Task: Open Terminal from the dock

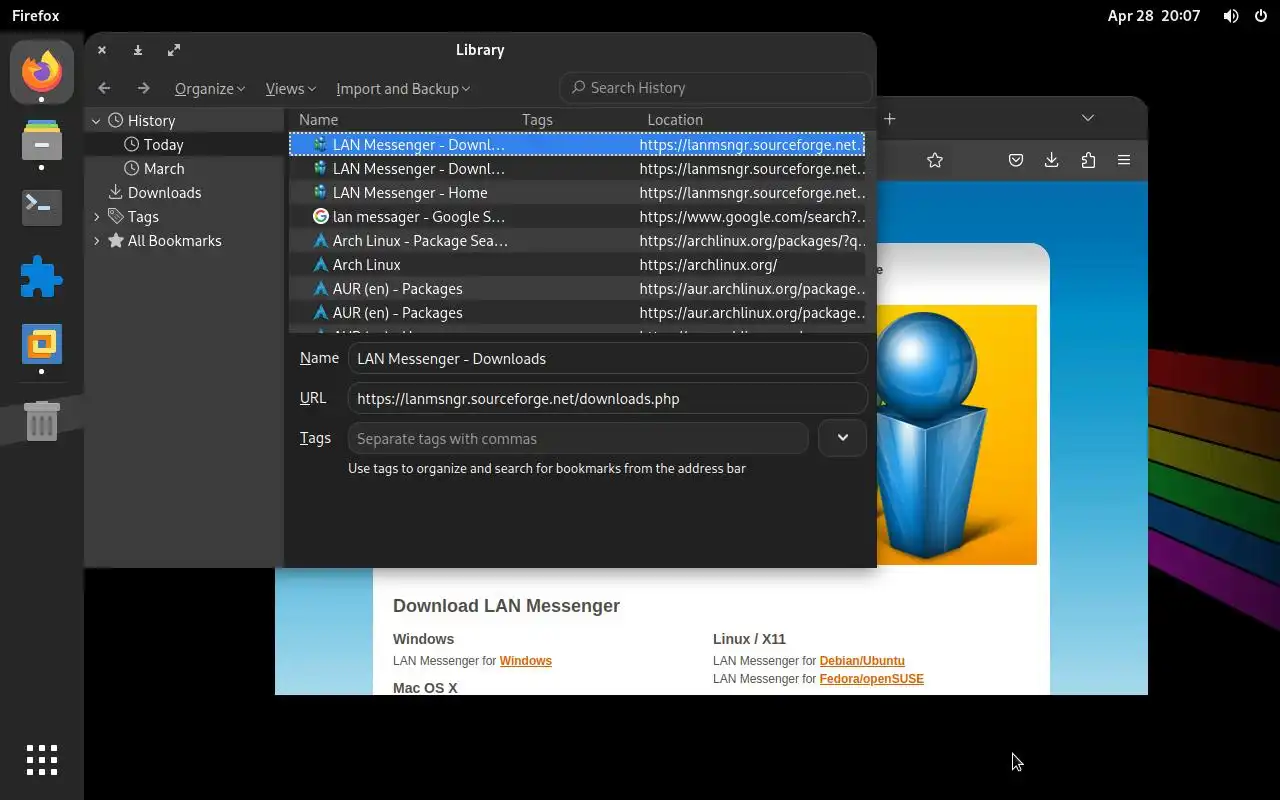Action: [x=42, y=207]
